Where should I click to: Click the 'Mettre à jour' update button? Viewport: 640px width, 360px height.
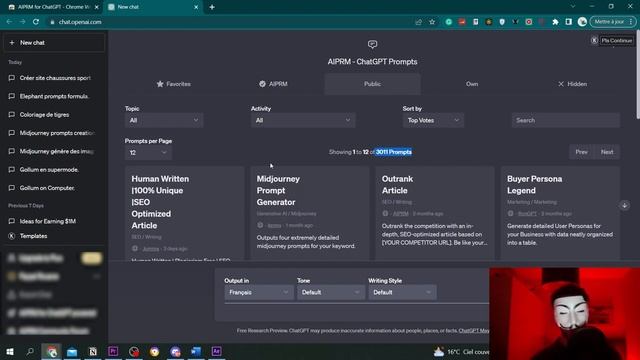click(613, 22)
